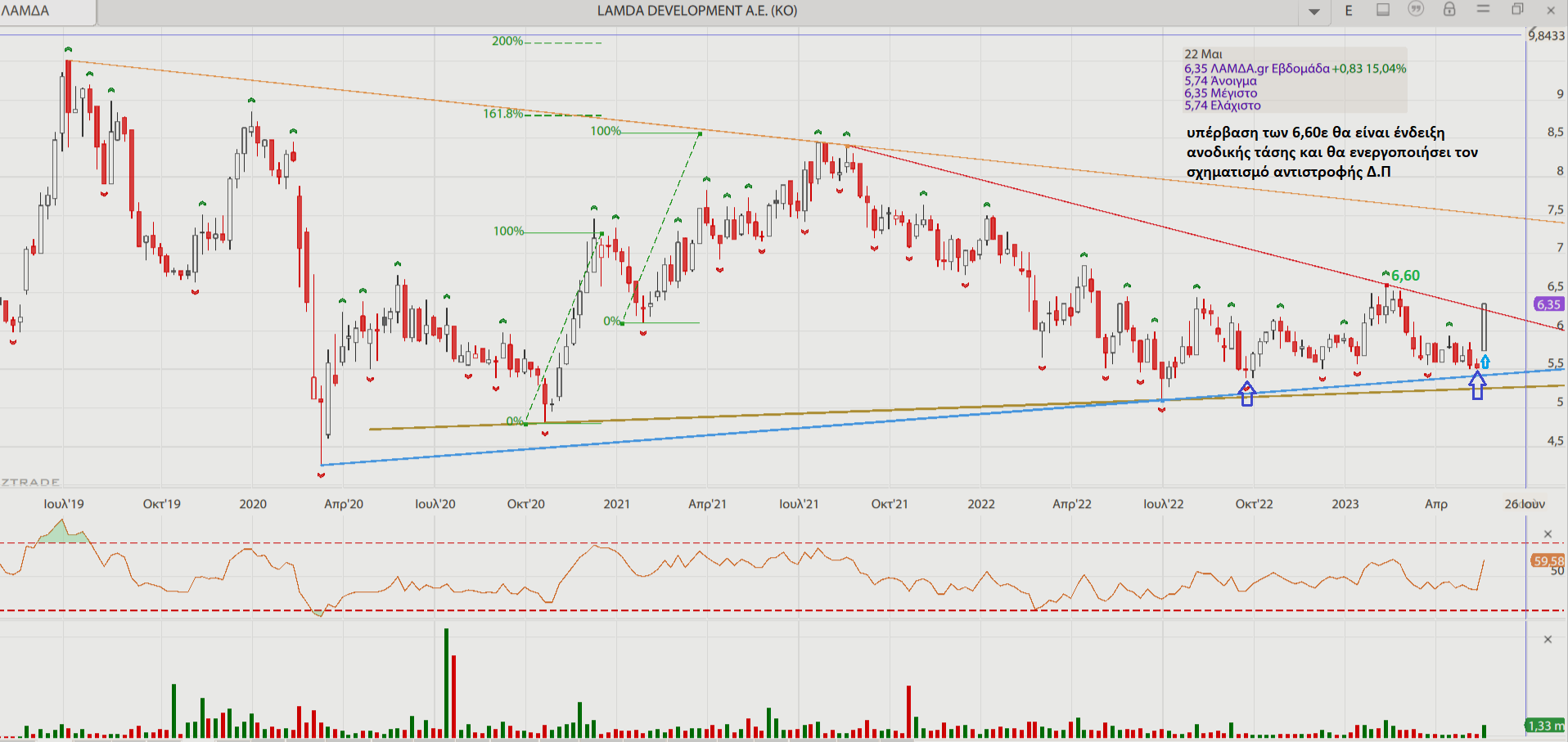Select the ΛΑΜΔΑ symbol tab

point(47,11)
